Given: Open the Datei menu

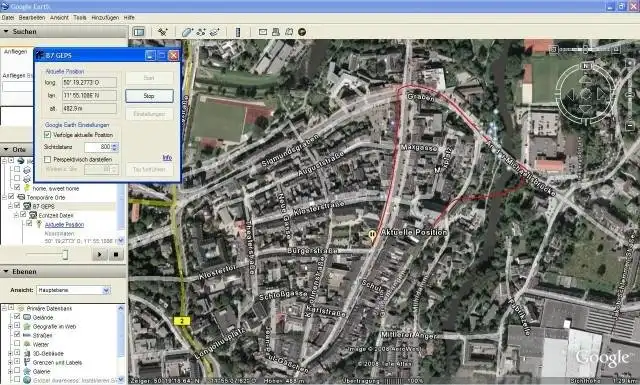Looking at the screenshot, I should [8, 18].
